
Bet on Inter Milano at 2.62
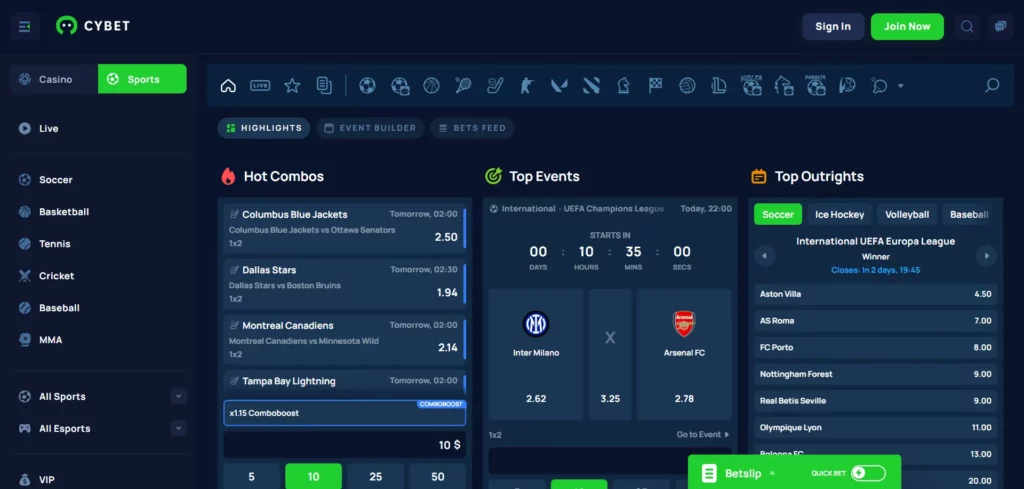click(x=536, y=354)
